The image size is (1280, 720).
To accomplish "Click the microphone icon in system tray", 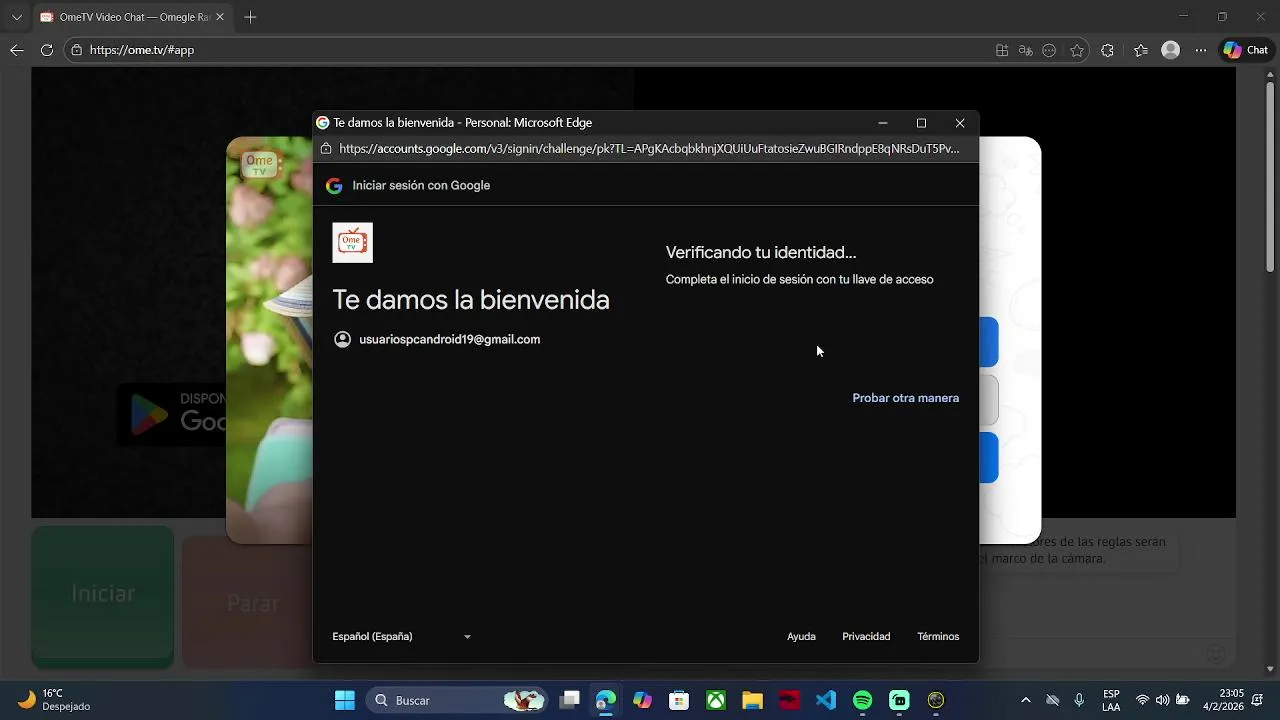I will (x=1079, y=700).
